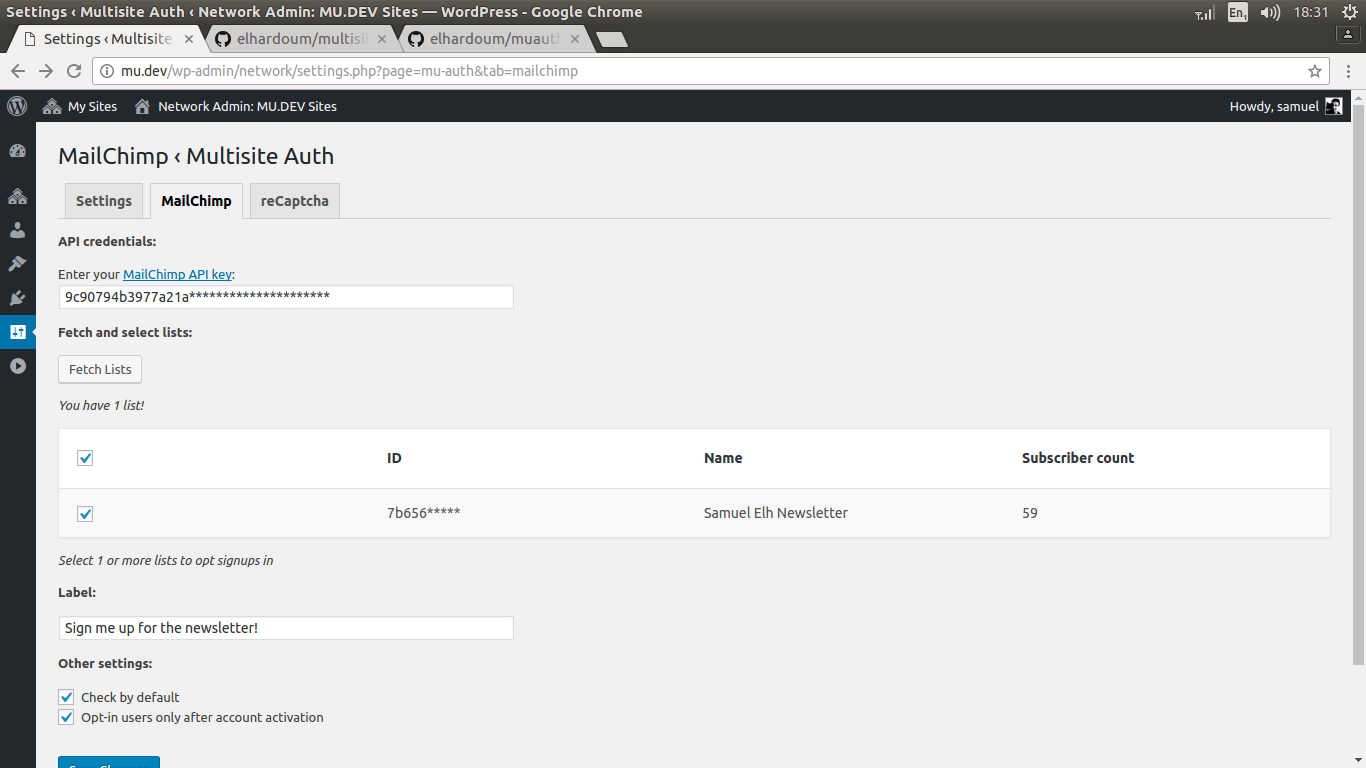Screen dimensions: 1366x768
Task: Open the Settings sidebar icon
Action: pyautogui.click(x=17, y=332)
